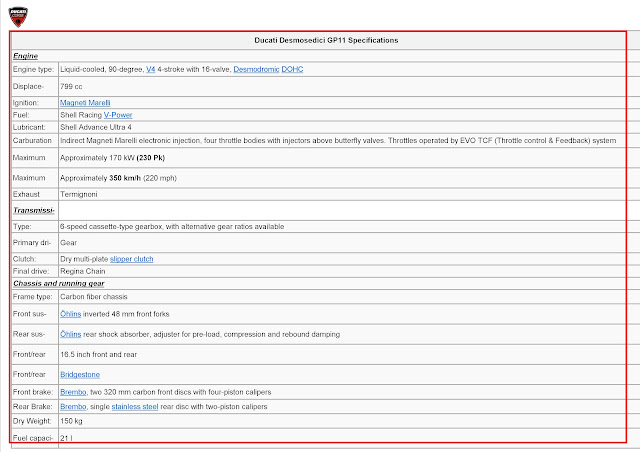640x452 pixels.
Task: Click the 21 l fuel capacity value
Action: point(66,438)
